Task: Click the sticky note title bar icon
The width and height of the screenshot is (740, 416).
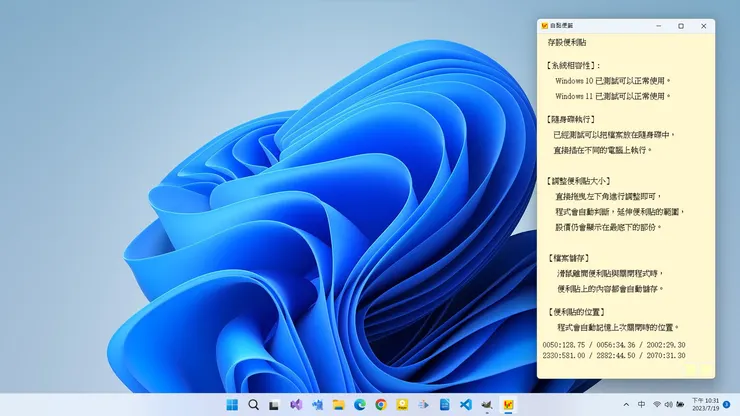Action: (545, 26)
